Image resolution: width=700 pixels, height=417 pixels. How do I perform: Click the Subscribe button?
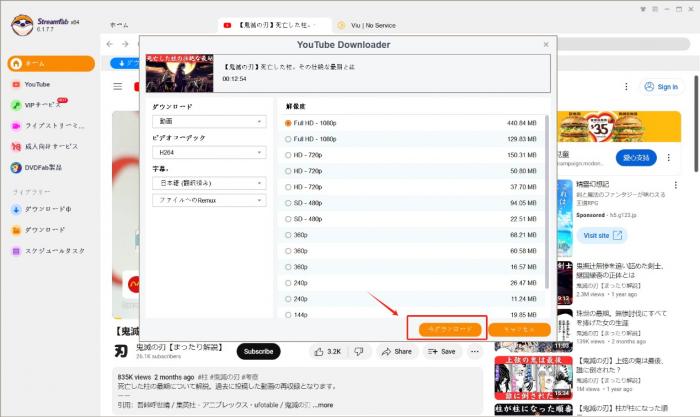click(x=258, y=351)
